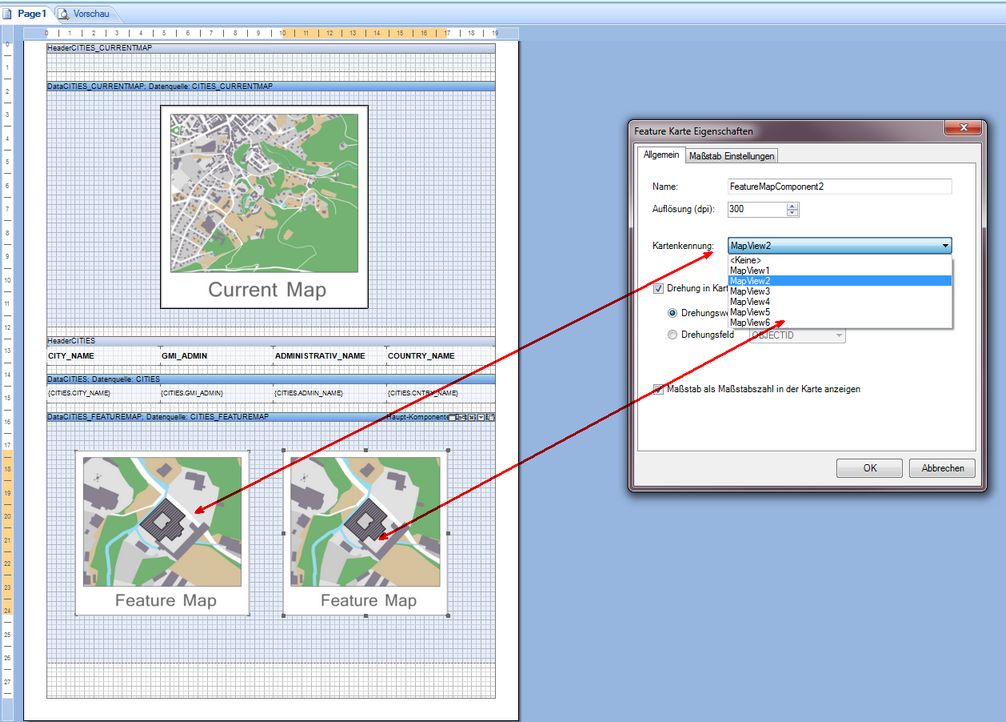The image size is (1006, 722).
Task: Click the Name field showing FeatureMapComponent2
Action: pyautogui.click(x=840, y=186)
